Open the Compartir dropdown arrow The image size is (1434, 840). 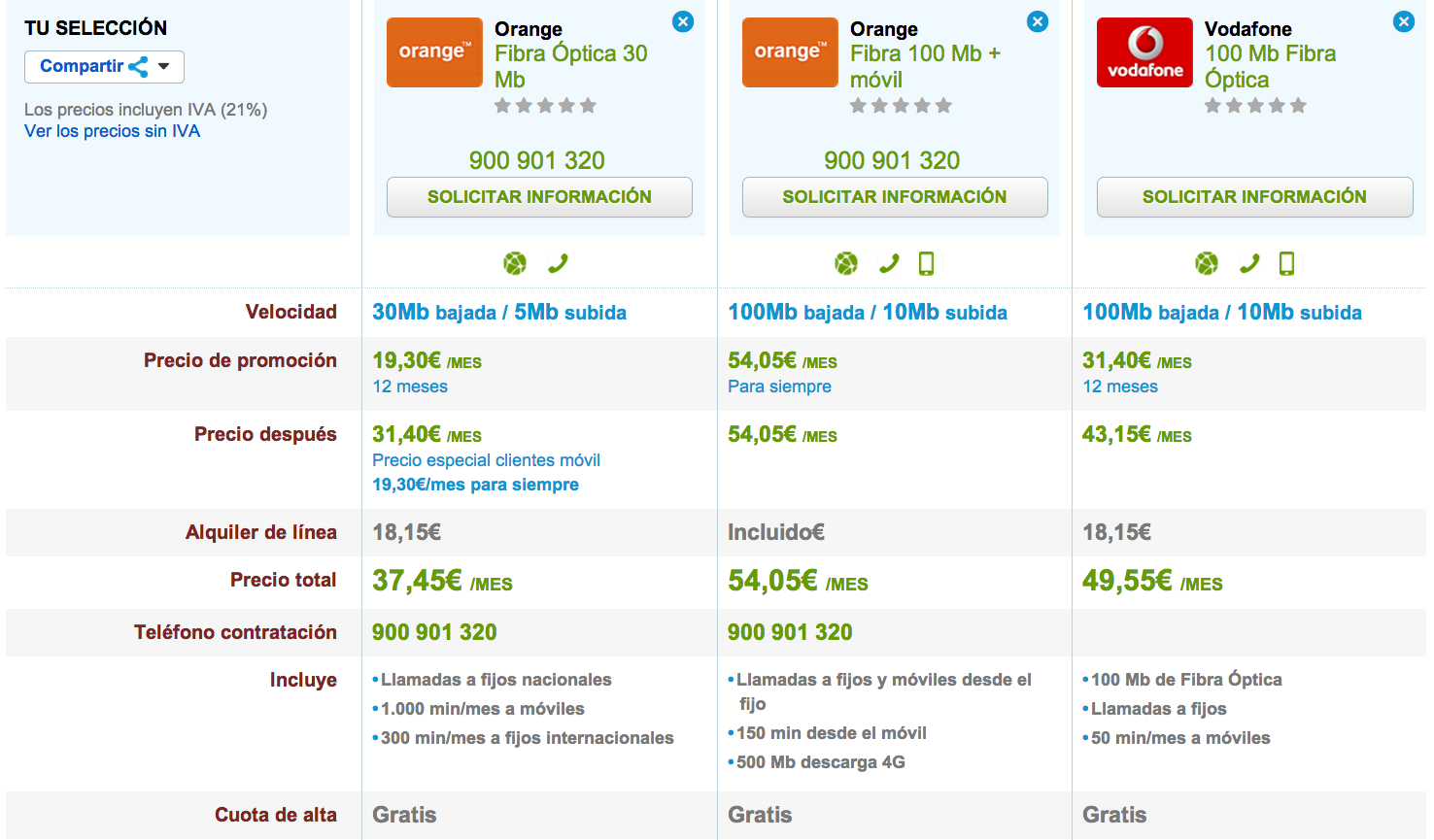164,66
